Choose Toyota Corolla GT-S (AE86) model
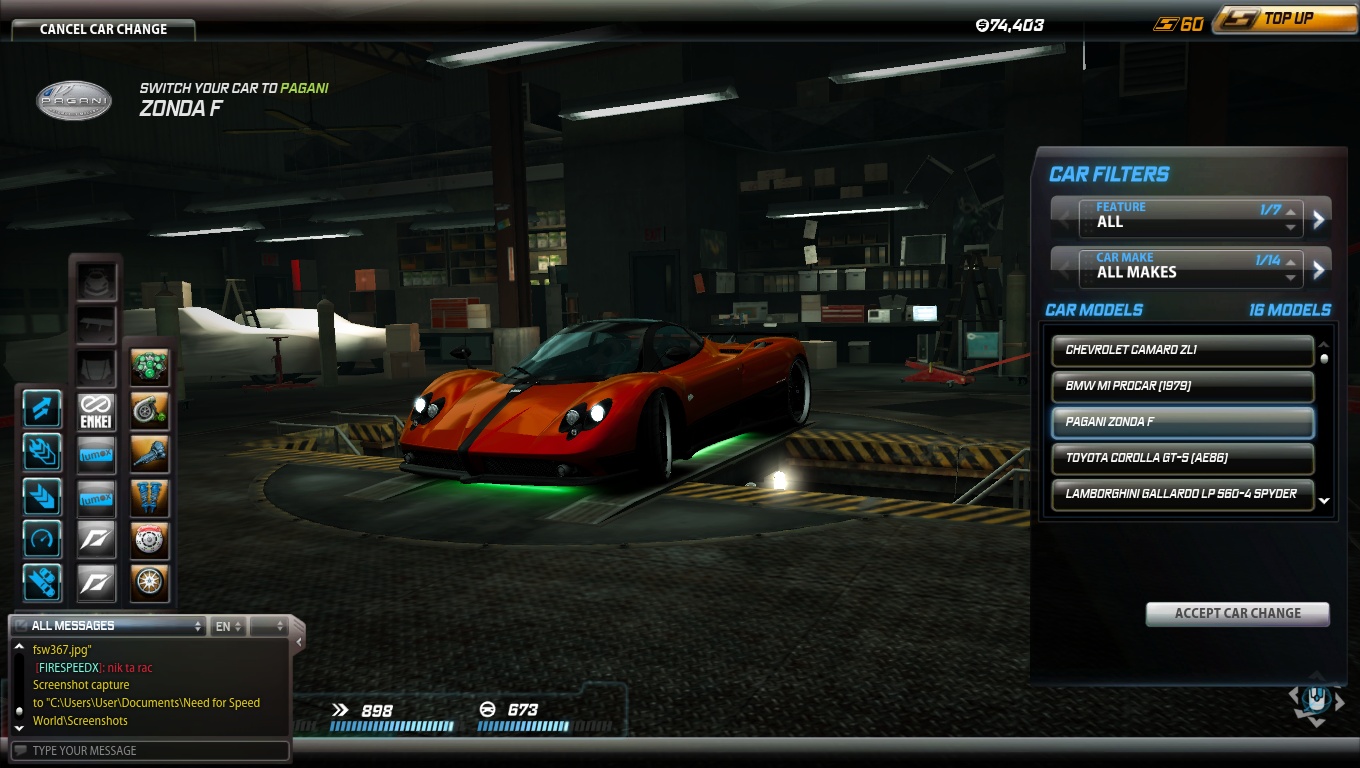 (x=1182, y=458)
